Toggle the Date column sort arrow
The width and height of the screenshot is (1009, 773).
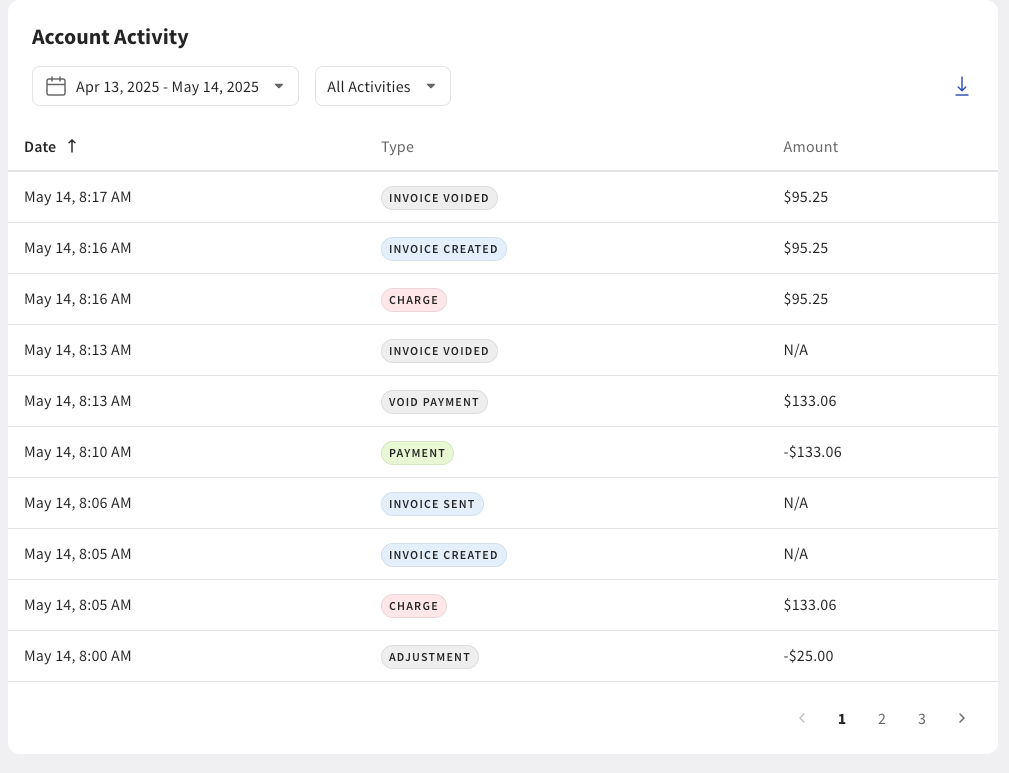[x=72, y=146]
